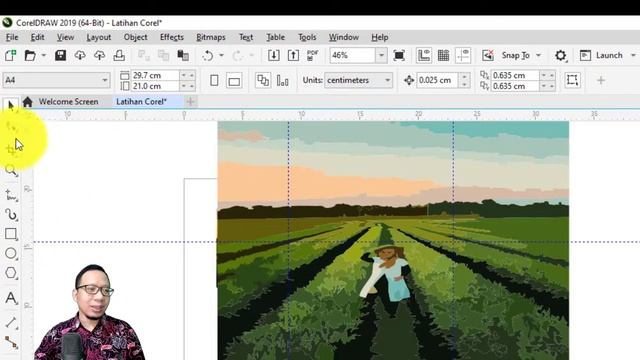The image size is (640, 360).
Task: Open the Launch dropdown arrow
Action: [x=633, y=55]
